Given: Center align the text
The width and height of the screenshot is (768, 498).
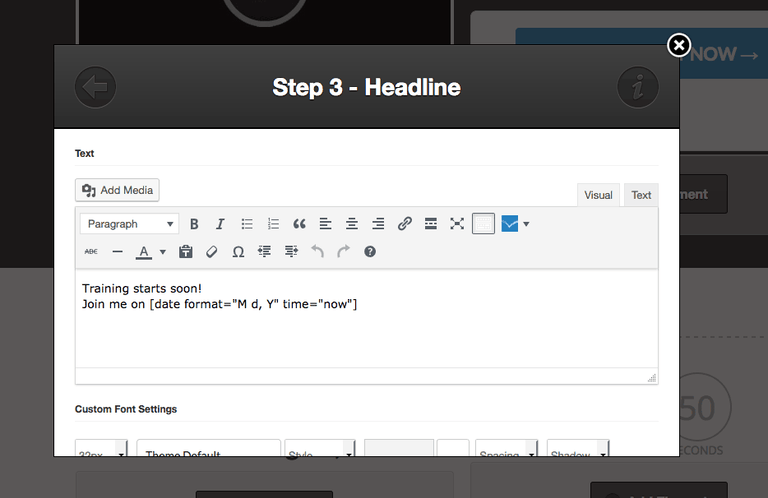Looking at the screenshot, I should coord(352,224).
